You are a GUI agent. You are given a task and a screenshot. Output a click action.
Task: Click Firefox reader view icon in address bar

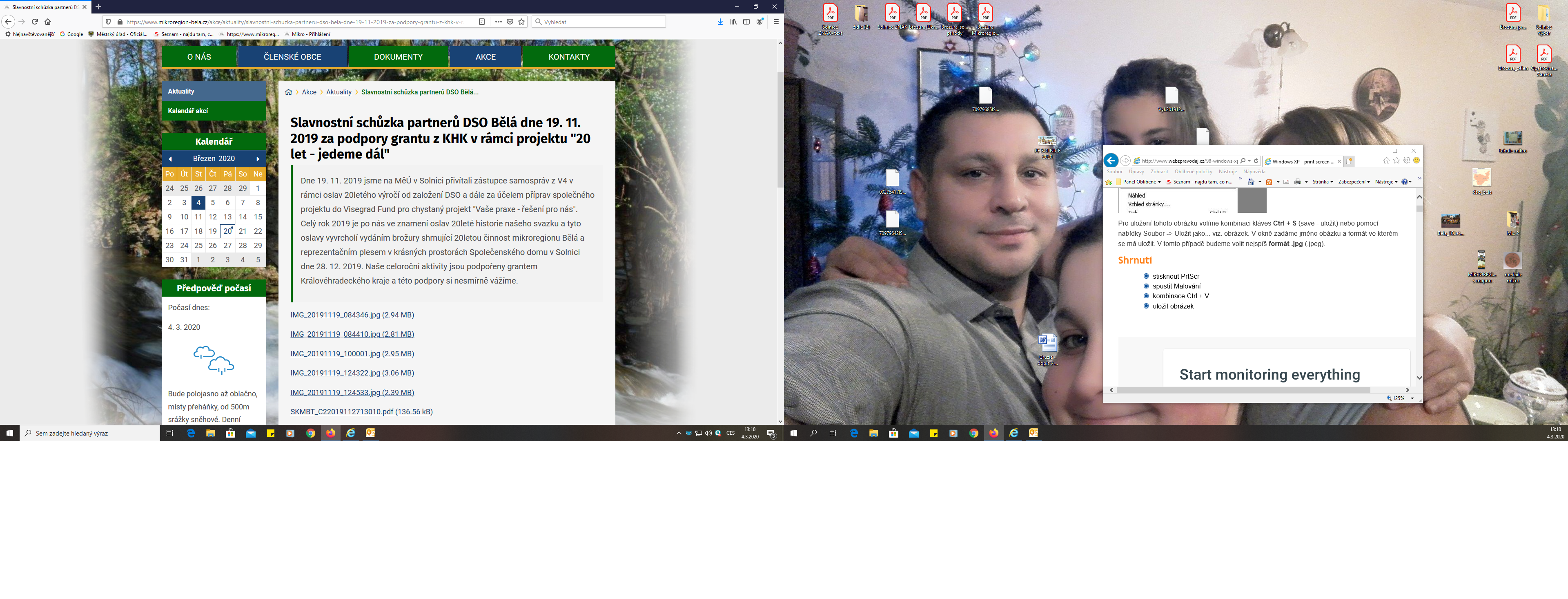[x=481, y=22]
